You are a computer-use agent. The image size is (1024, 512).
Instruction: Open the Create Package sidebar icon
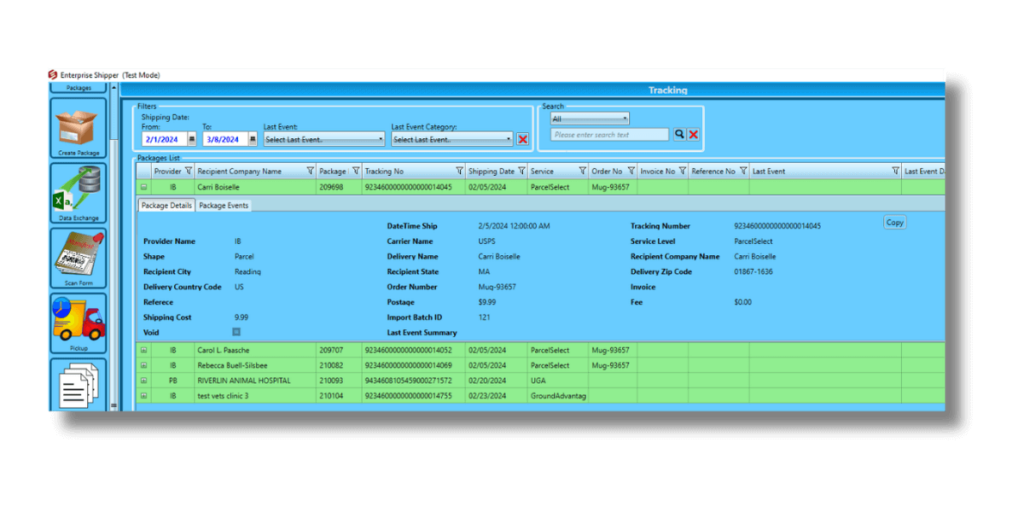(x=78, y=128)
